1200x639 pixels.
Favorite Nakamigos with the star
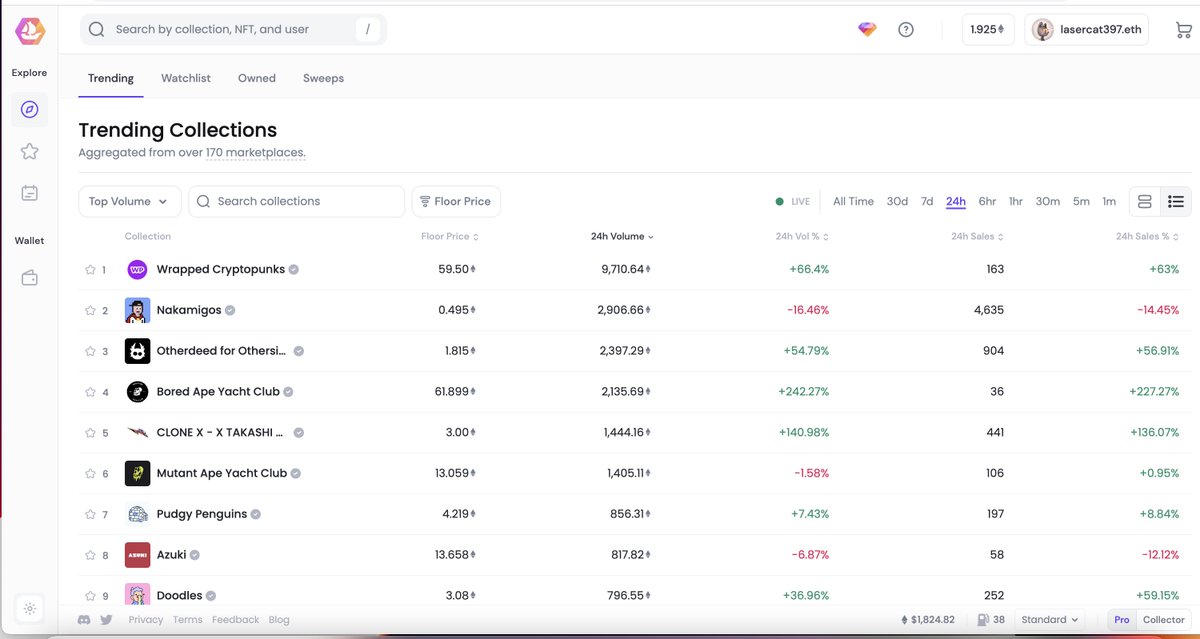coord(90,311)
